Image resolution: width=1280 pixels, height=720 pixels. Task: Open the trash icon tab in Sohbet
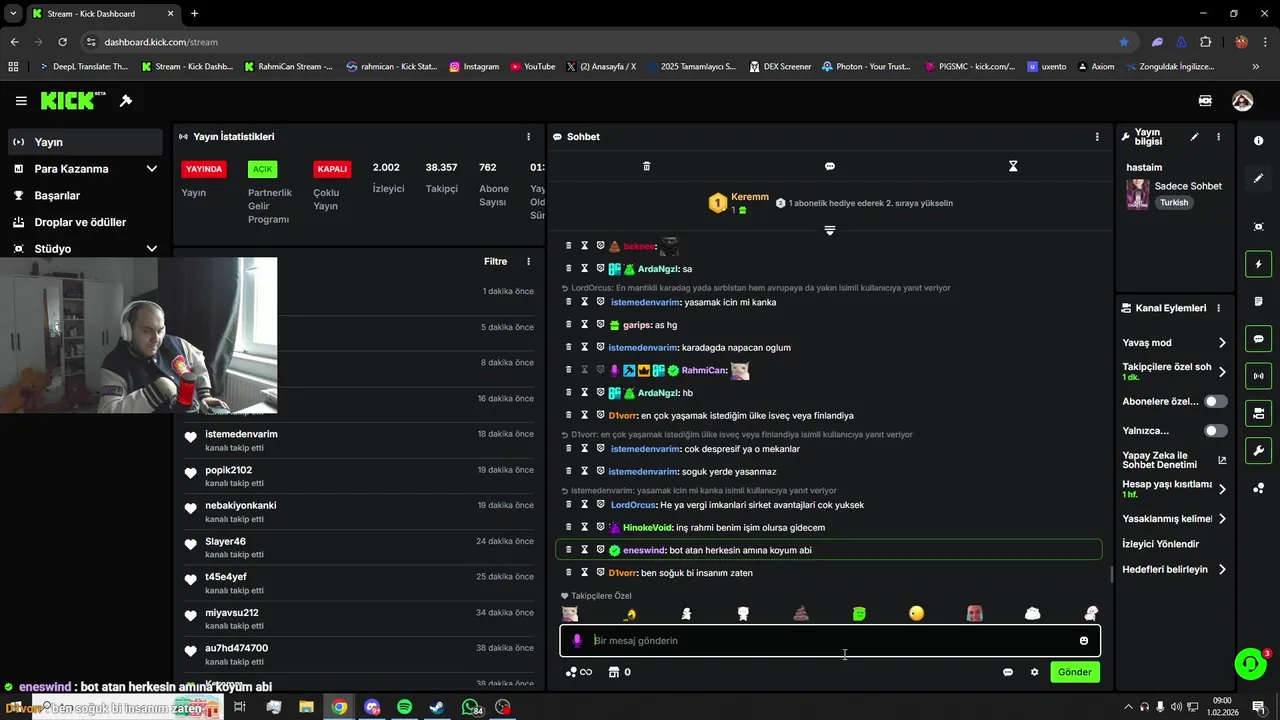coord(646,166)
